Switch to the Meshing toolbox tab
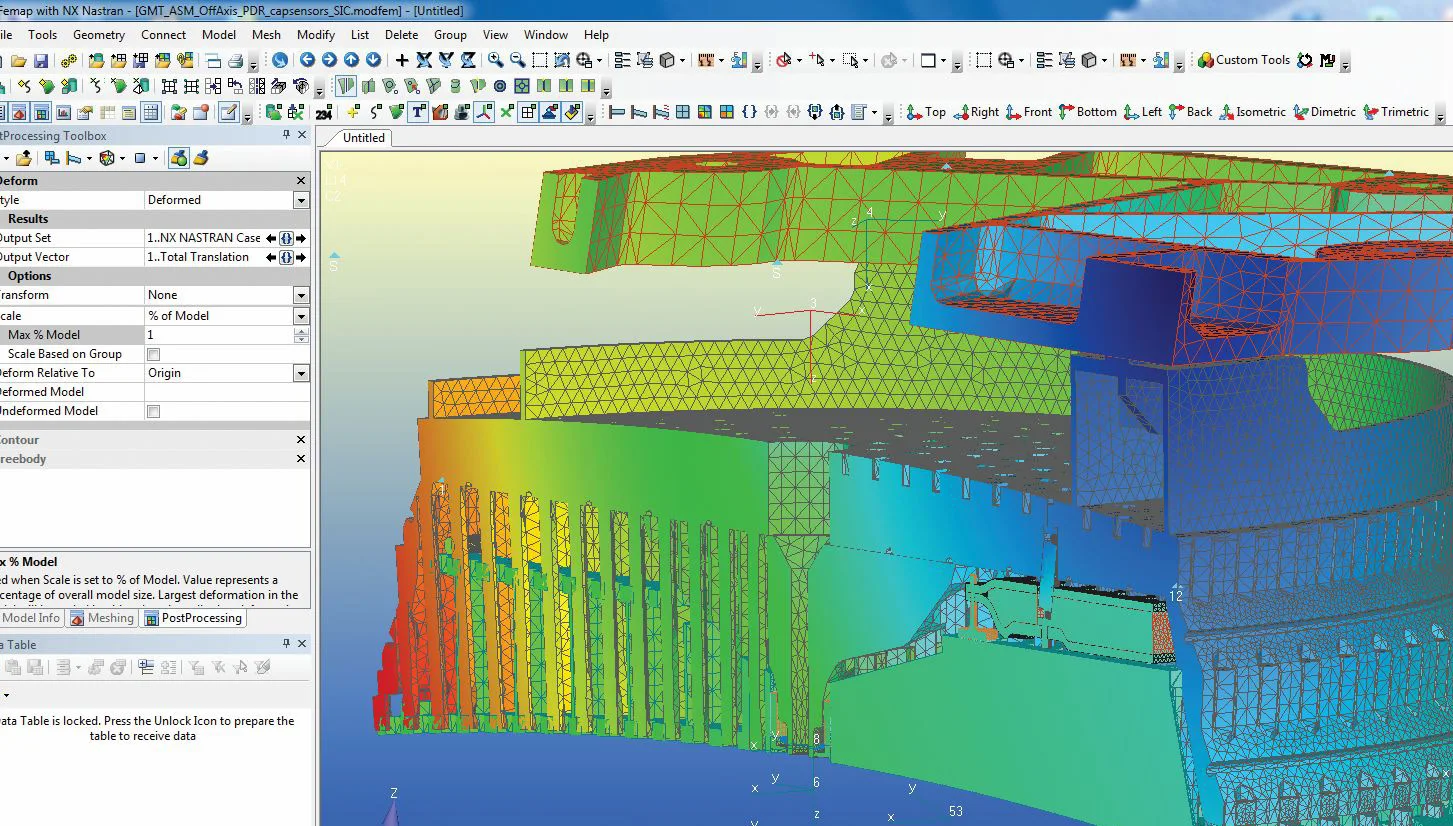The height and width of the screenshot is (826, 1453). (102, 618)
